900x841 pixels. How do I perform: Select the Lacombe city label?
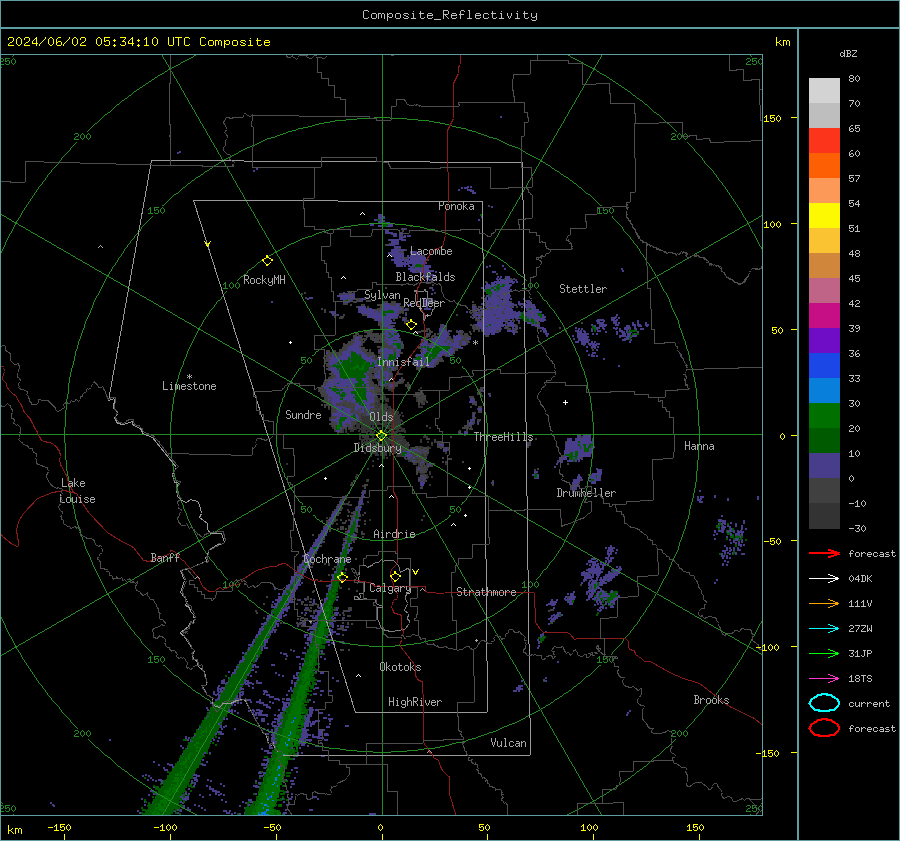pyautogui.click(x=431, y=251)
